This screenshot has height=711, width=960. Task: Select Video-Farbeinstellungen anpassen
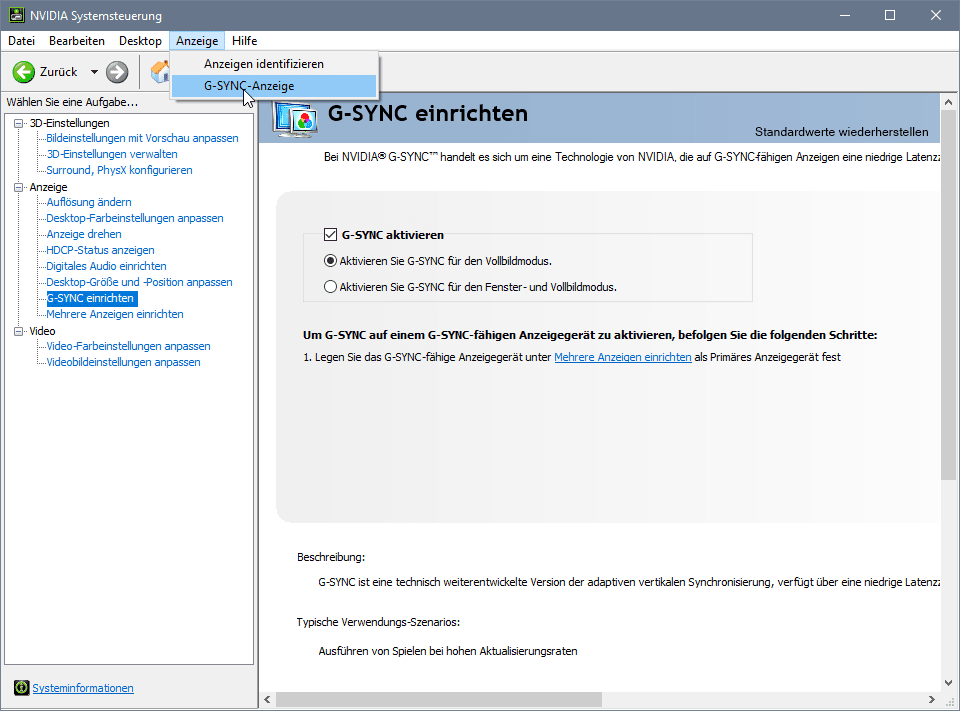[x=129, y=346]
